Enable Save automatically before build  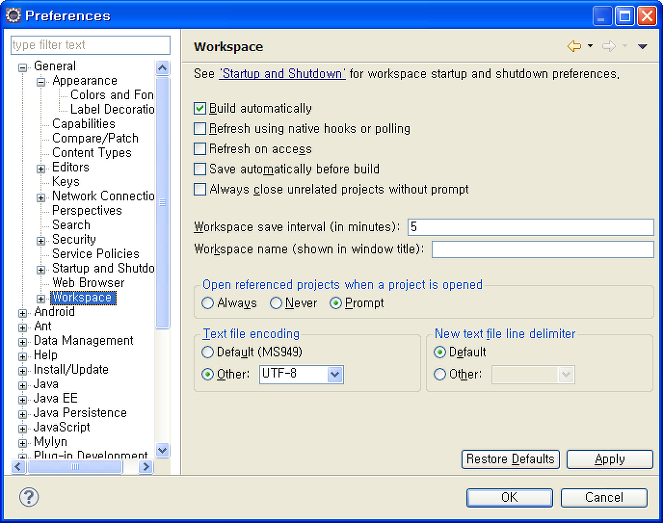coord(200,169)
